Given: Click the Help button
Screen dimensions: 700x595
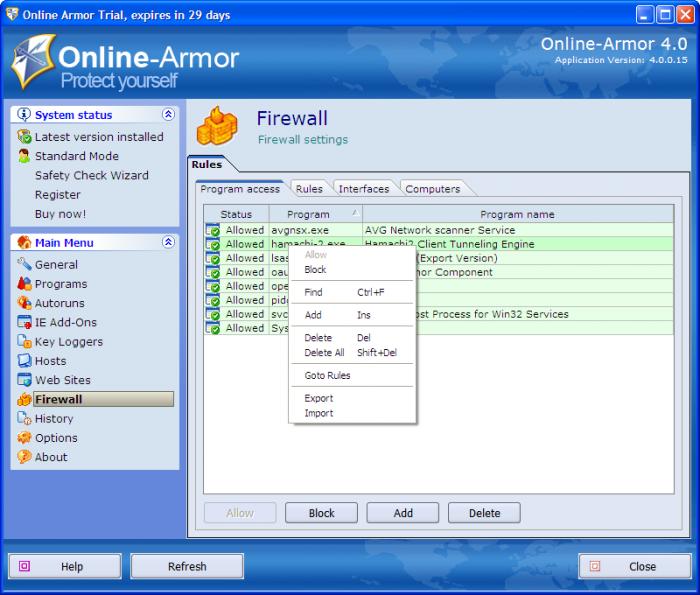Looking at the screenshot, I should point(65,566).
